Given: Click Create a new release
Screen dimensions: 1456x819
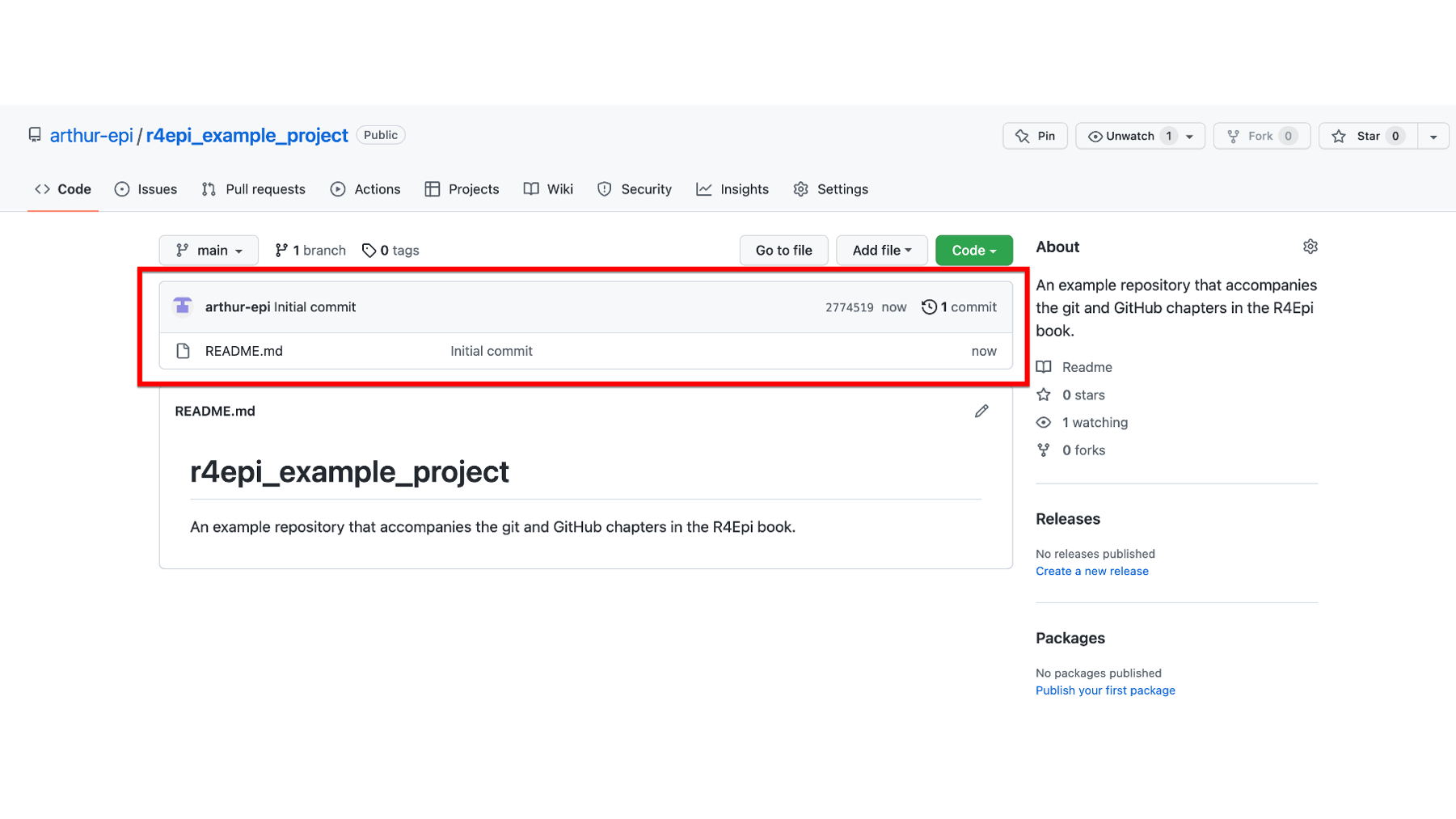Looking at the screenshot, I should 1092,571.
